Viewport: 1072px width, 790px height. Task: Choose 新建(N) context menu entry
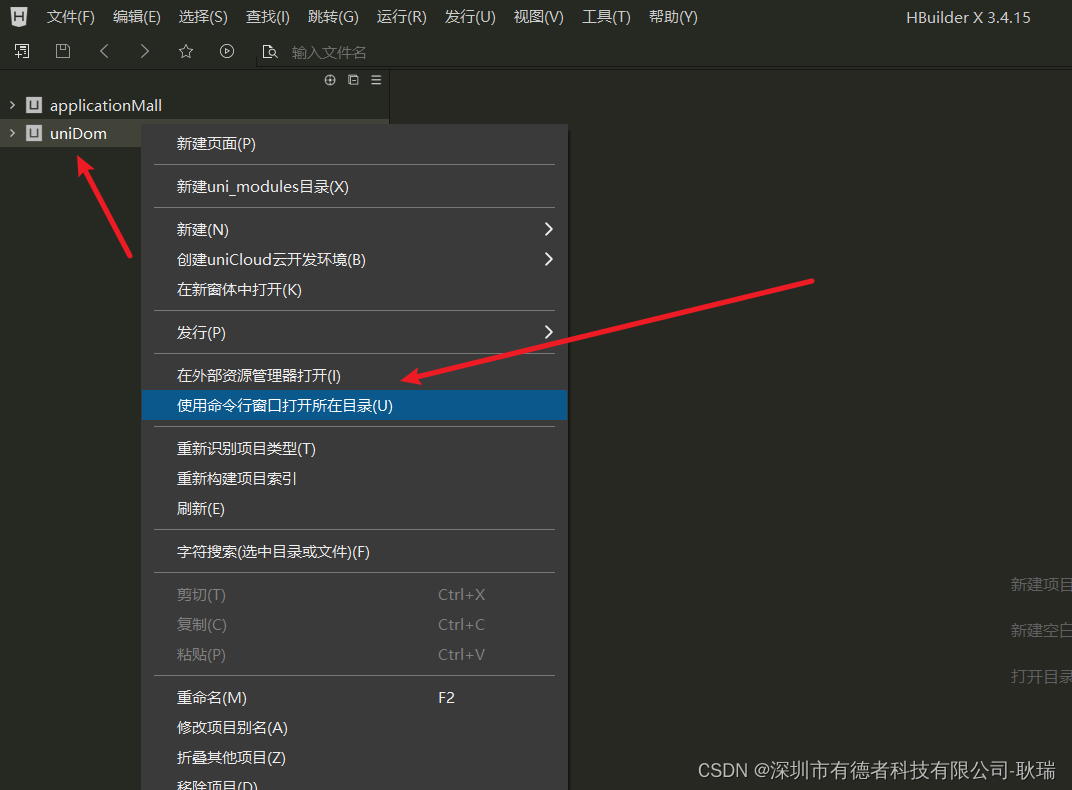point(354,230)
